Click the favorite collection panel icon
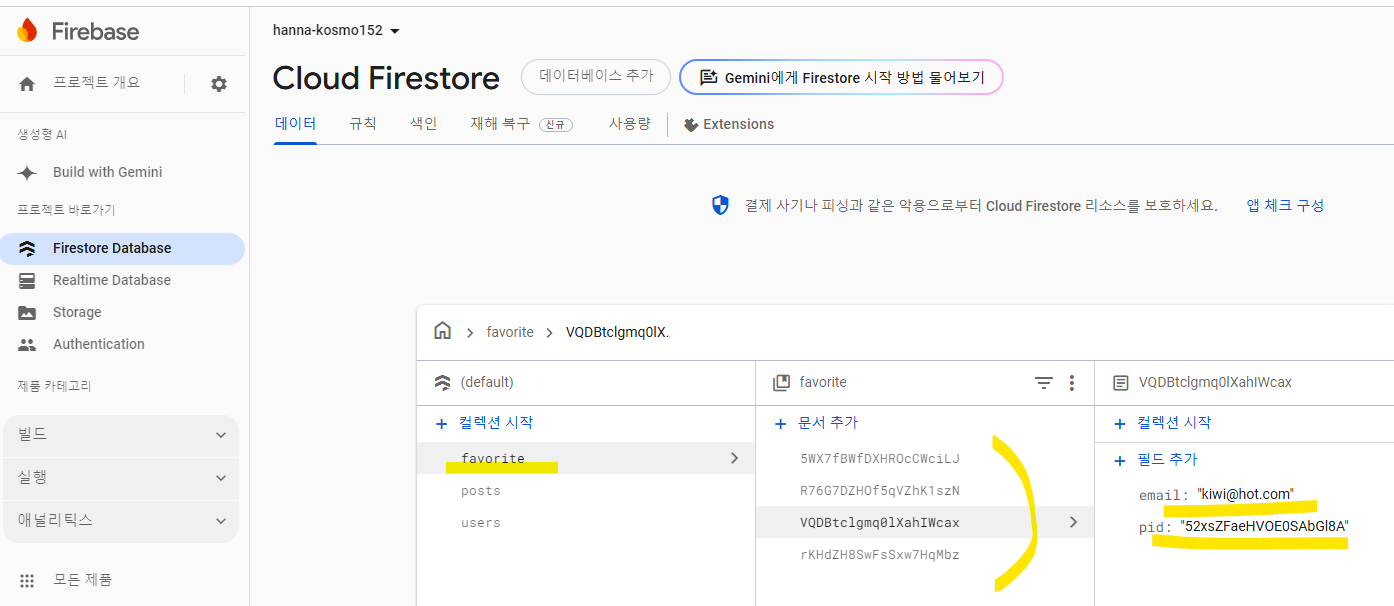The height and width of the screenshot is (606, 1394). pyautogui.click(x=782, y=382)
